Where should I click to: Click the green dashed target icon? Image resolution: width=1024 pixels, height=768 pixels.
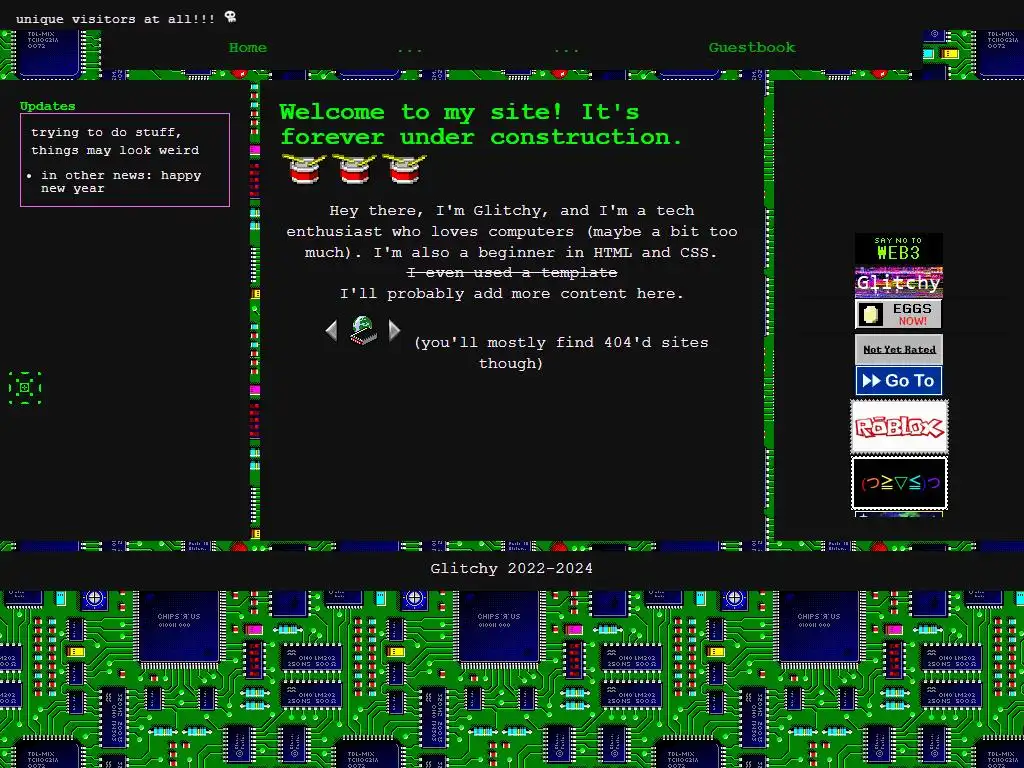coord(25,388)
